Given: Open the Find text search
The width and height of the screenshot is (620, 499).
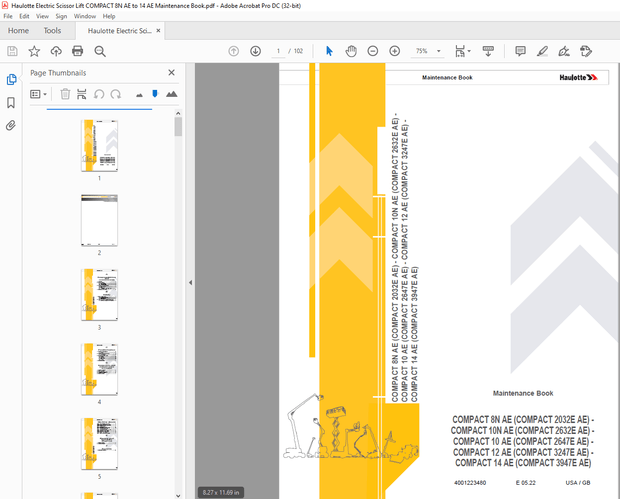Looking at the screenshot, I should [x=100, y=51].
